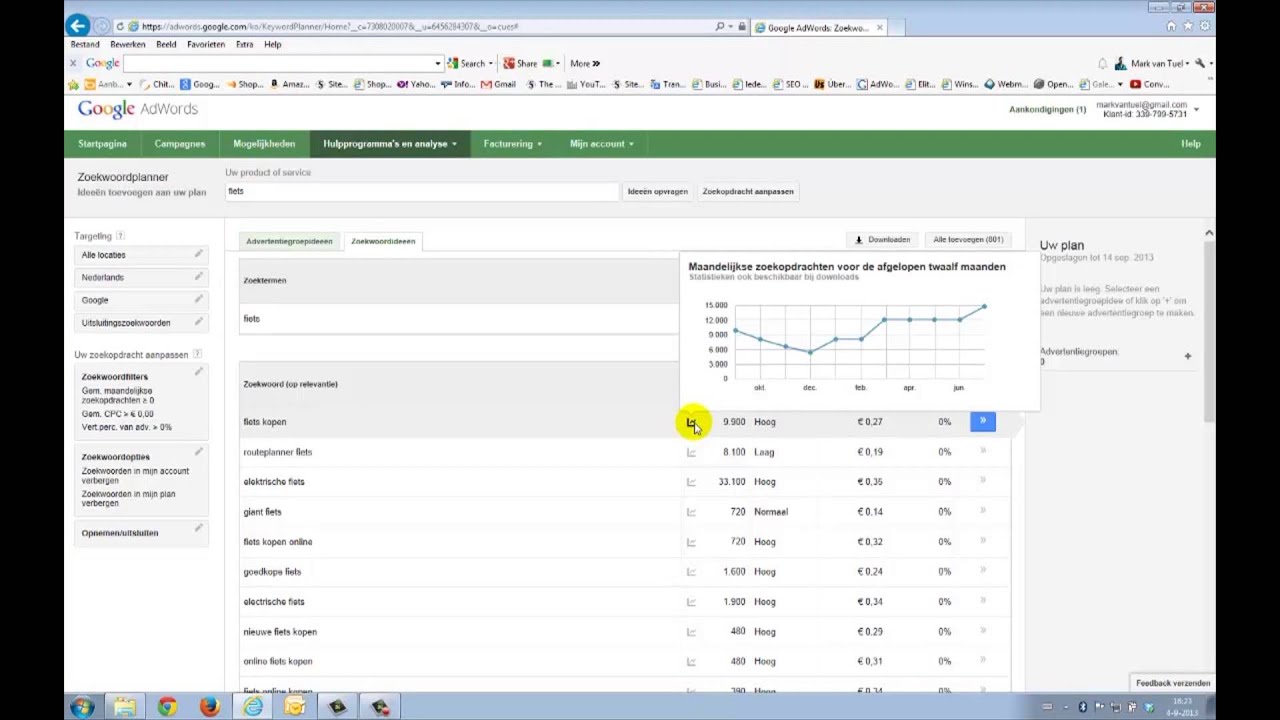This screenshot has height=720, width=1280.
Task: Open the trend chart icon for fiets kopen online
Action: (x=691, y=542)
